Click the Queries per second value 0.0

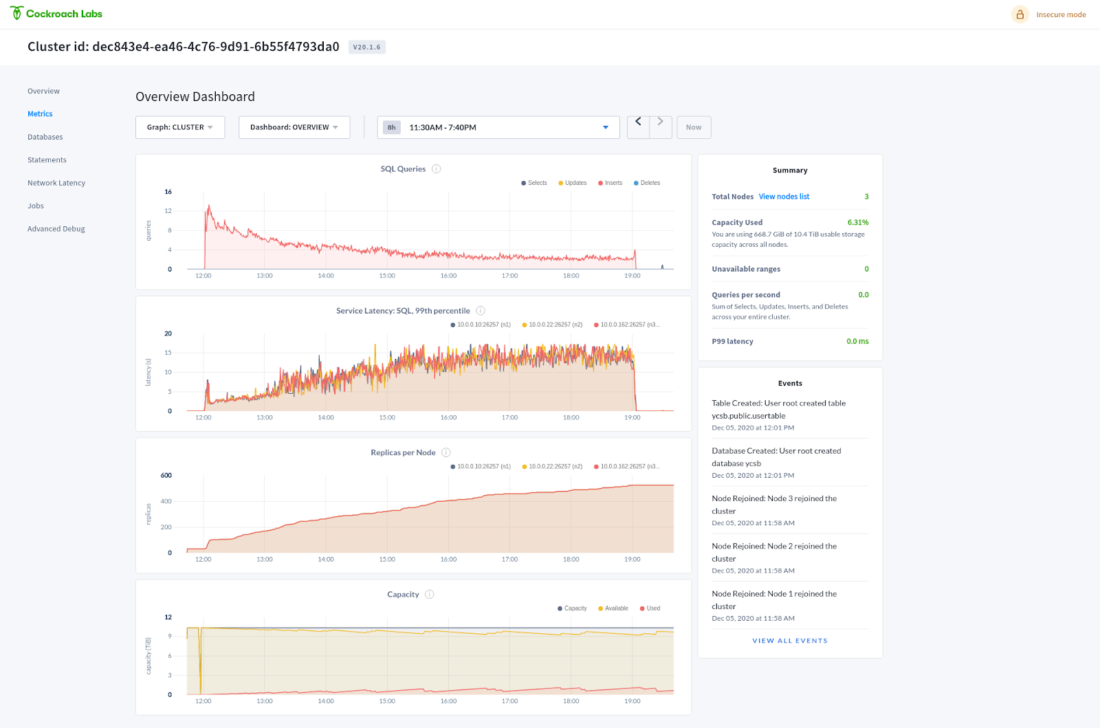point(864,295)
